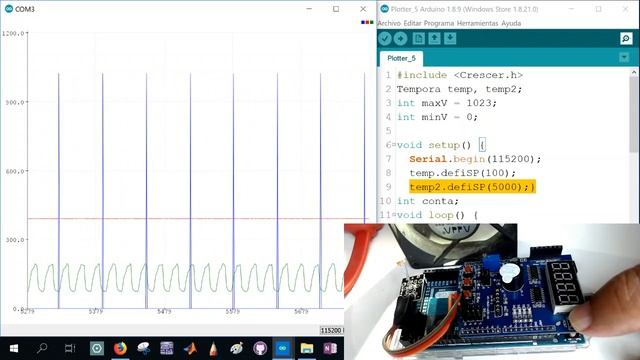
Task: Click the 'Tempora temp, temp2;' line
Action: [x=459, y=89]
